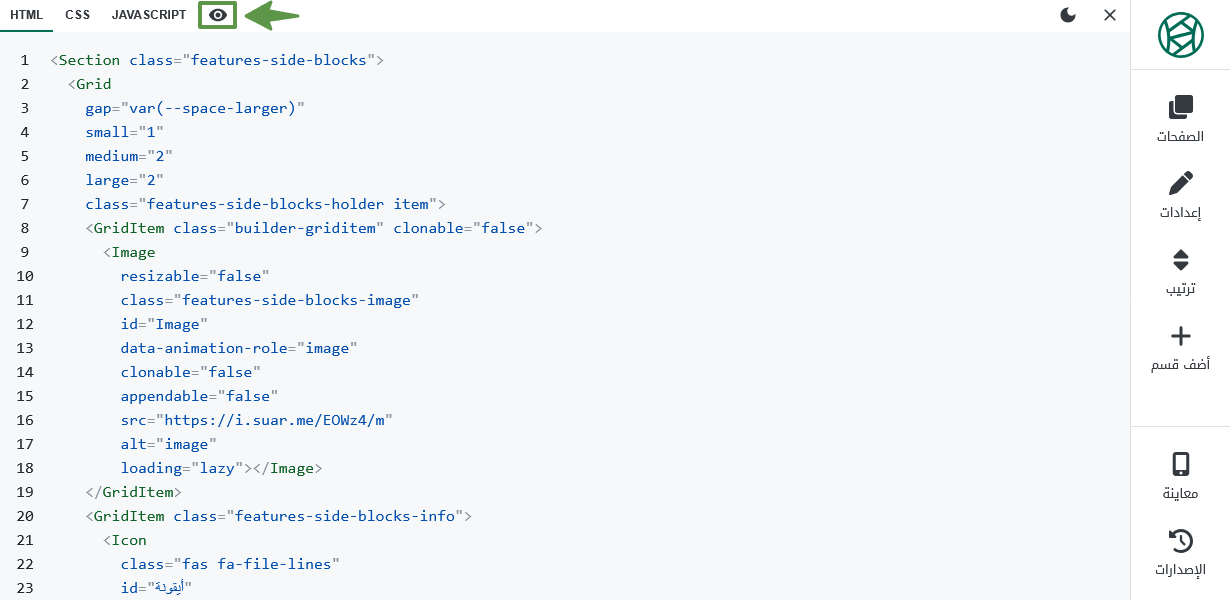Place cursor on the loading="lazy" line
Screen dimensions: 1230x600
click(x=221, y=468)
